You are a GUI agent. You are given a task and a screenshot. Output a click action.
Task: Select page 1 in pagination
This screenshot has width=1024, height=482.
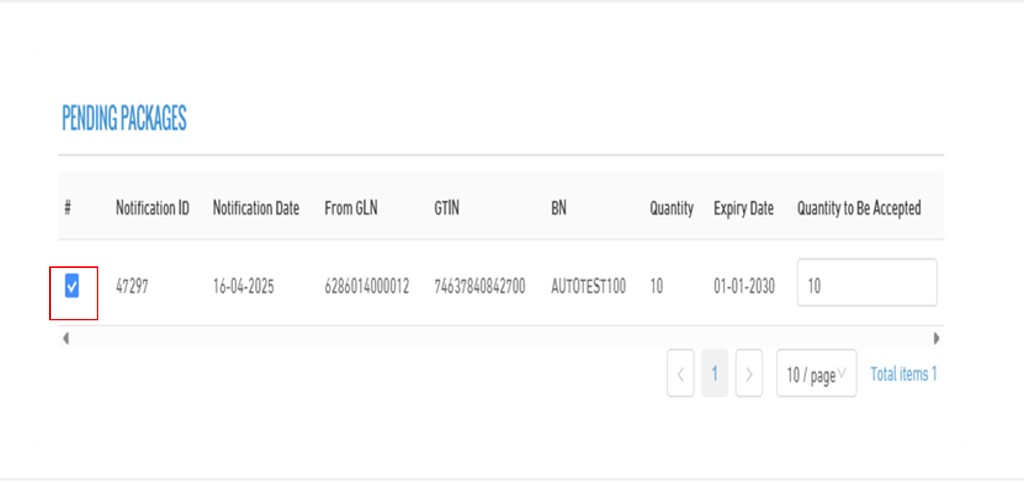point(714,375)
